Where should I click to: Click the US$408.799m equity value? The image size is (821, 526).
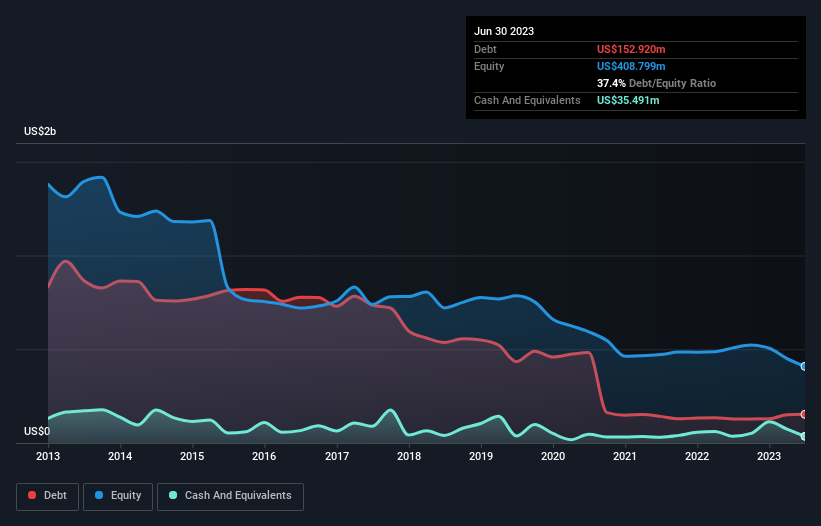(x=631, y=66)
